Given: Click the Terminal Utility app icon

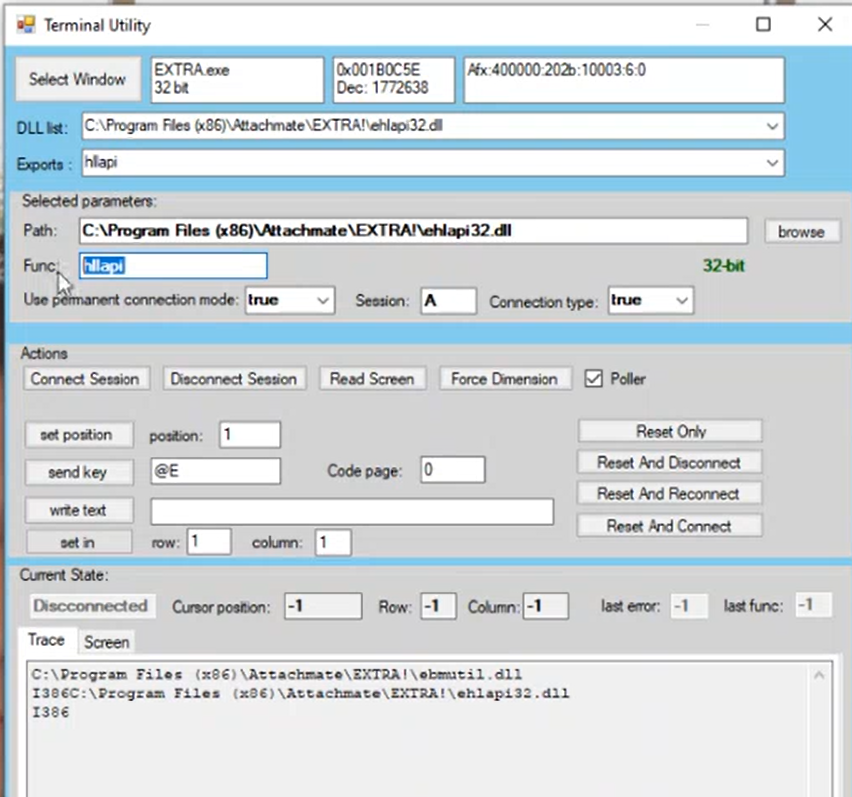Looking at the screenshot, I should (x=26, y=24).
